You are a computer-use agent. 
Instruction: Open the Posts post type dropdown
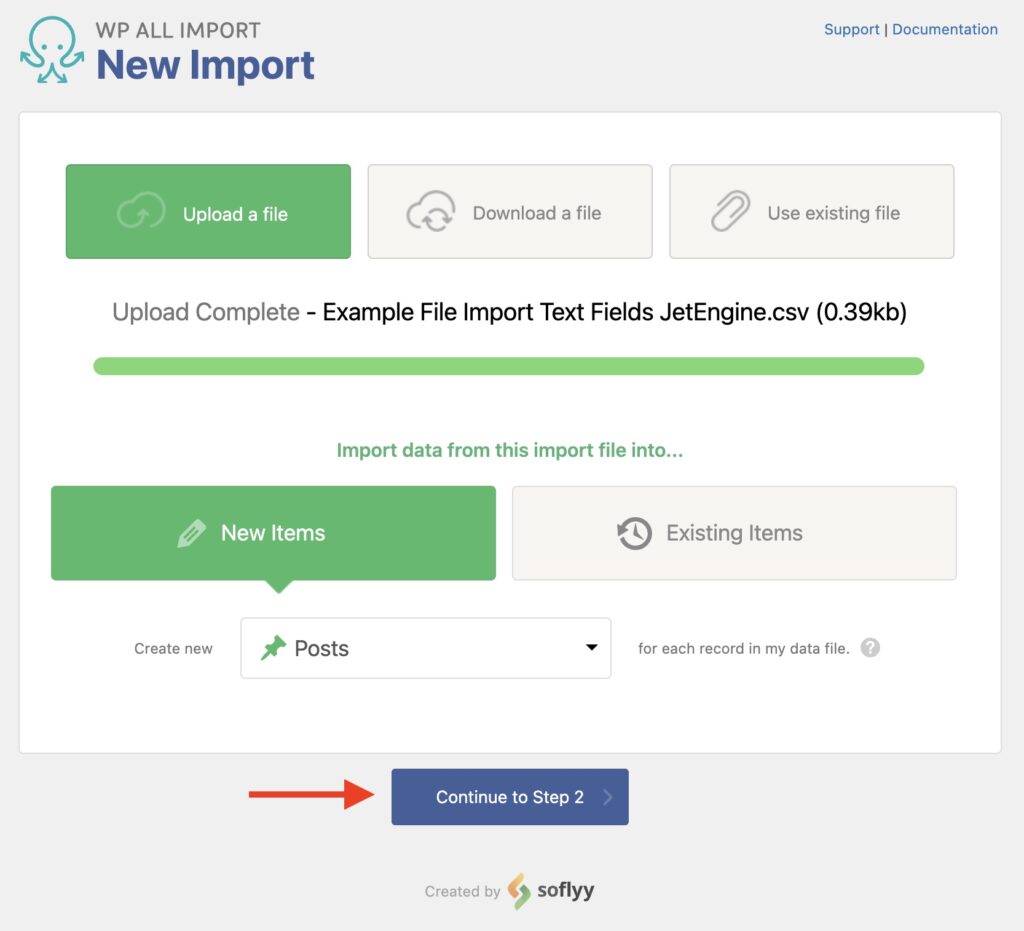(x=425, y=647)
